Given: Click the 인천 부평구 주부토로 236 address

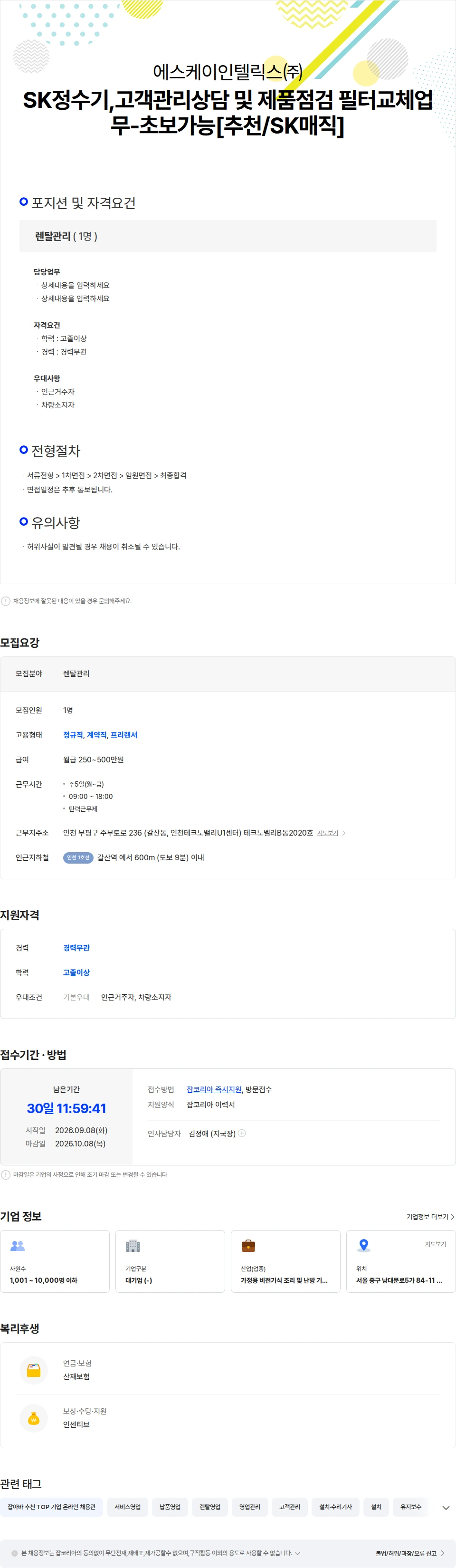Looking at the screenshot, I should (189, 833).
